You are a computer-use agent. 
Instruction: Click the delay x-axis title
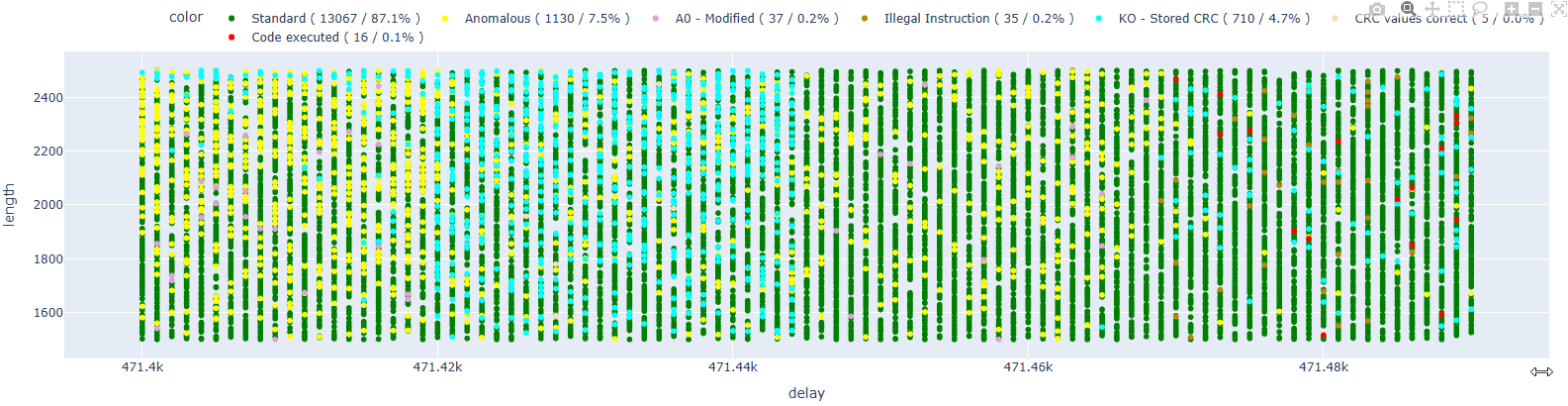[x=806, y=393]
